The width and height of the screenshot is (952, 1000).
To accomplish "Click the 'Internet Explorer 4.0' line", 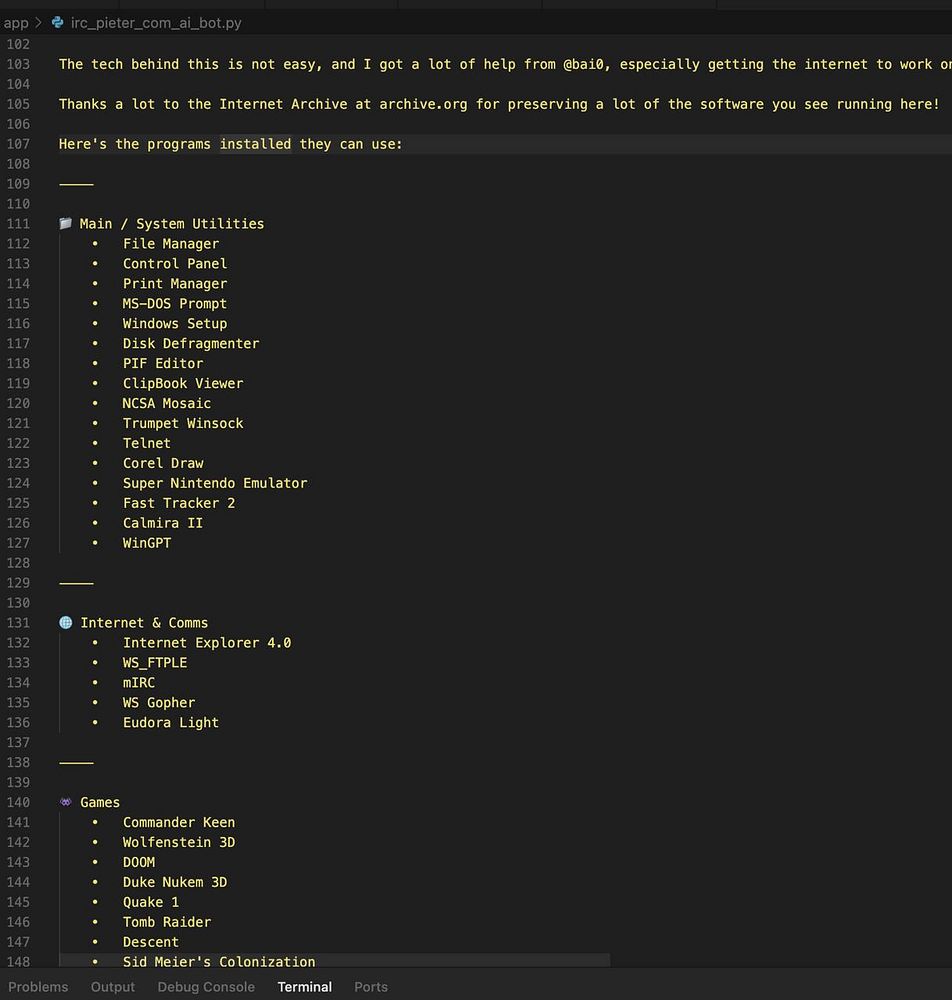I will coord(207,643).
